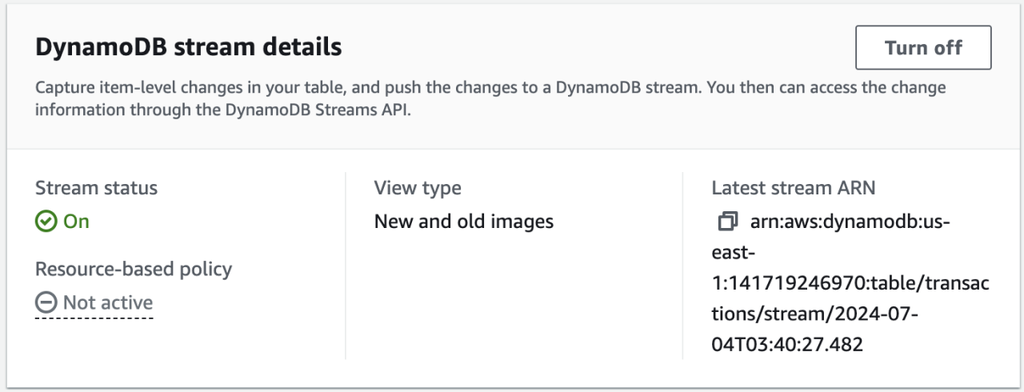Click the Turn off button

(923, 48)
